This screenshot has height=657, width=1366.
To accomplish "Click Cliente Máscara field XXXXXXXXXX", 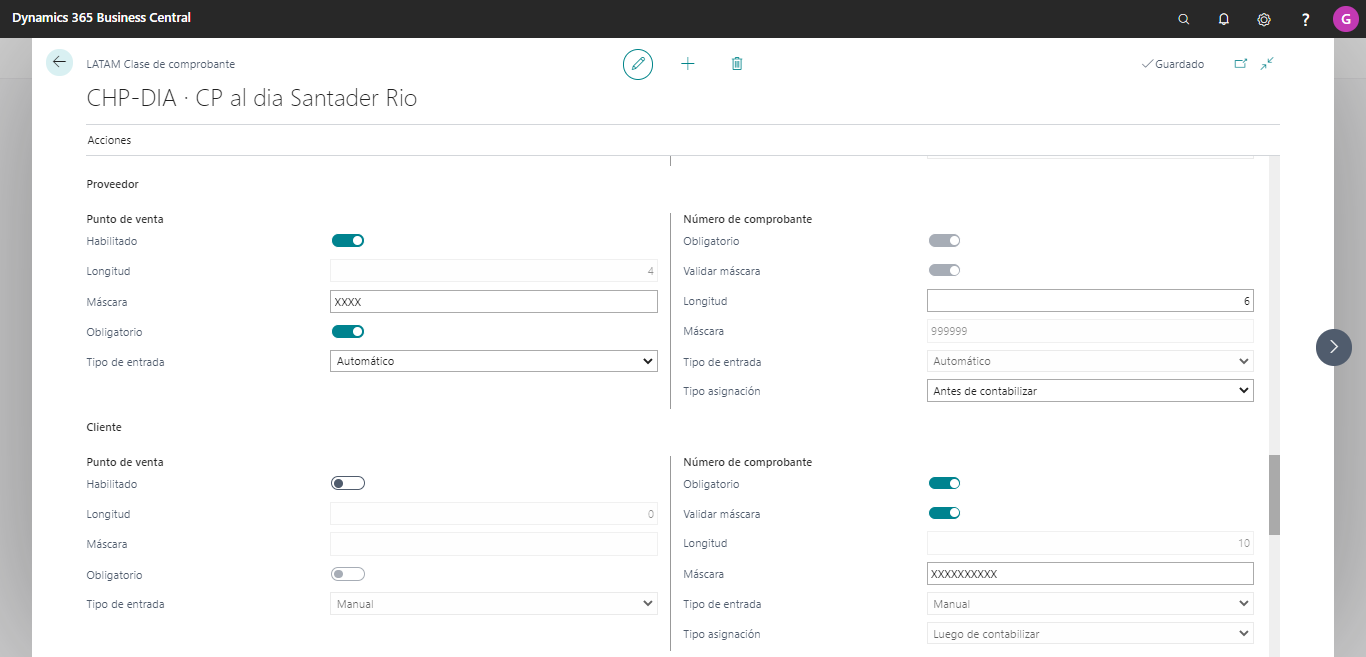I will [1090, 574].
